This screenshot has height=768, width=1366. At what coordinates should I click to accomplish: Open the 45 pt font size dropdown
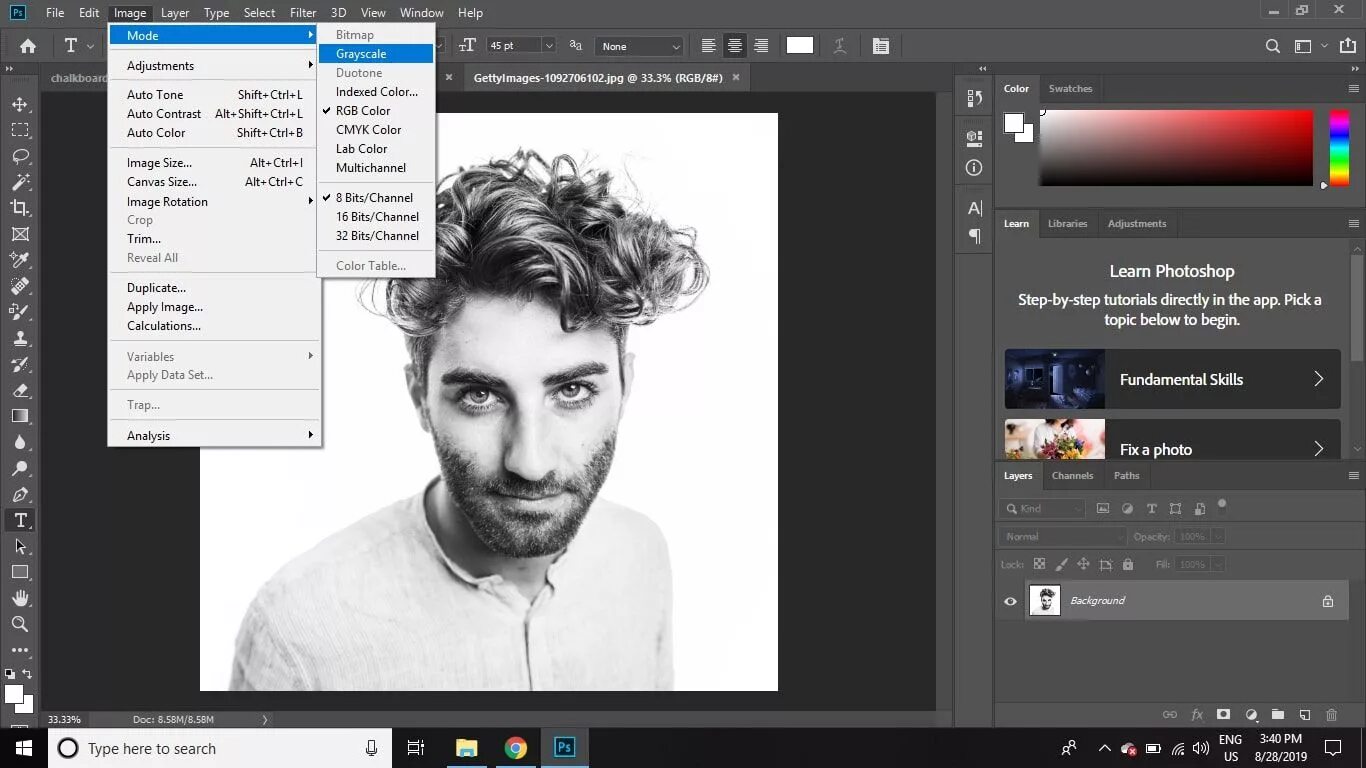coord(548,46)
